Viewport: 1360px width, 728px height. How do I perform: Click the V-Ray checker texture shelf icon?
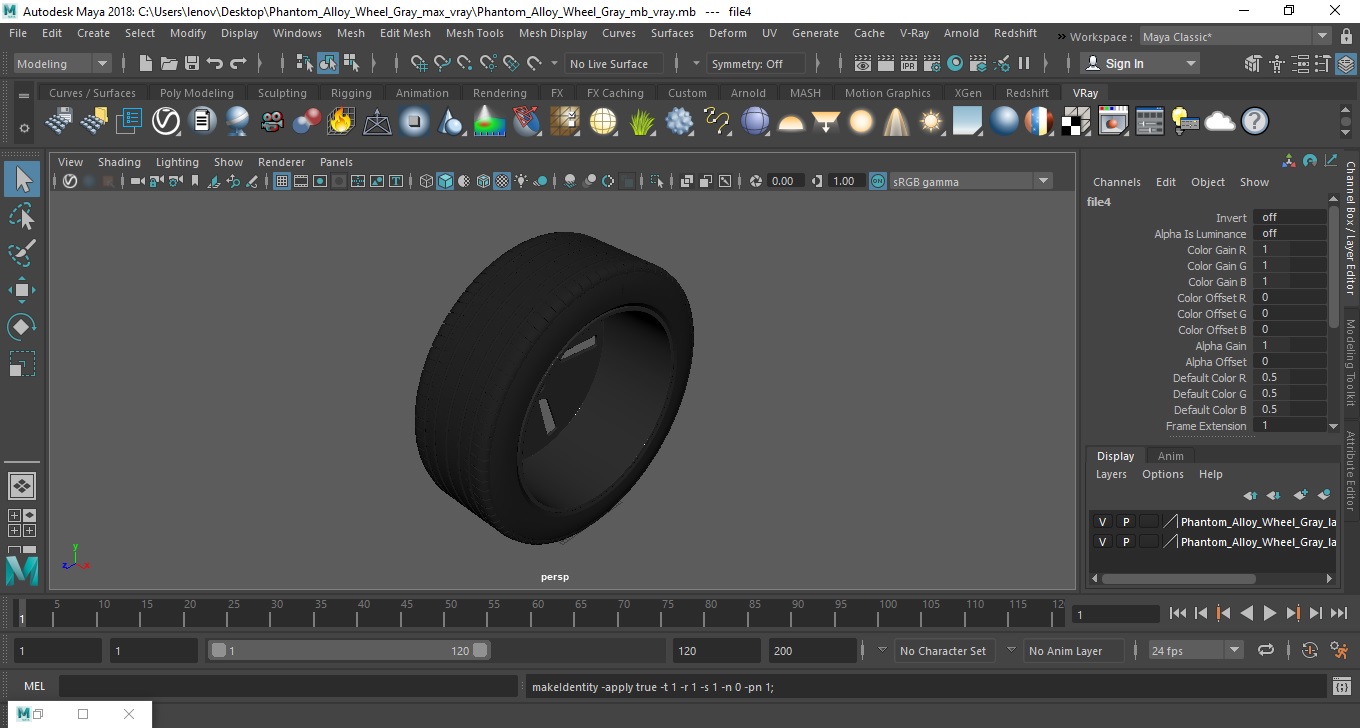click(1076, 122)
